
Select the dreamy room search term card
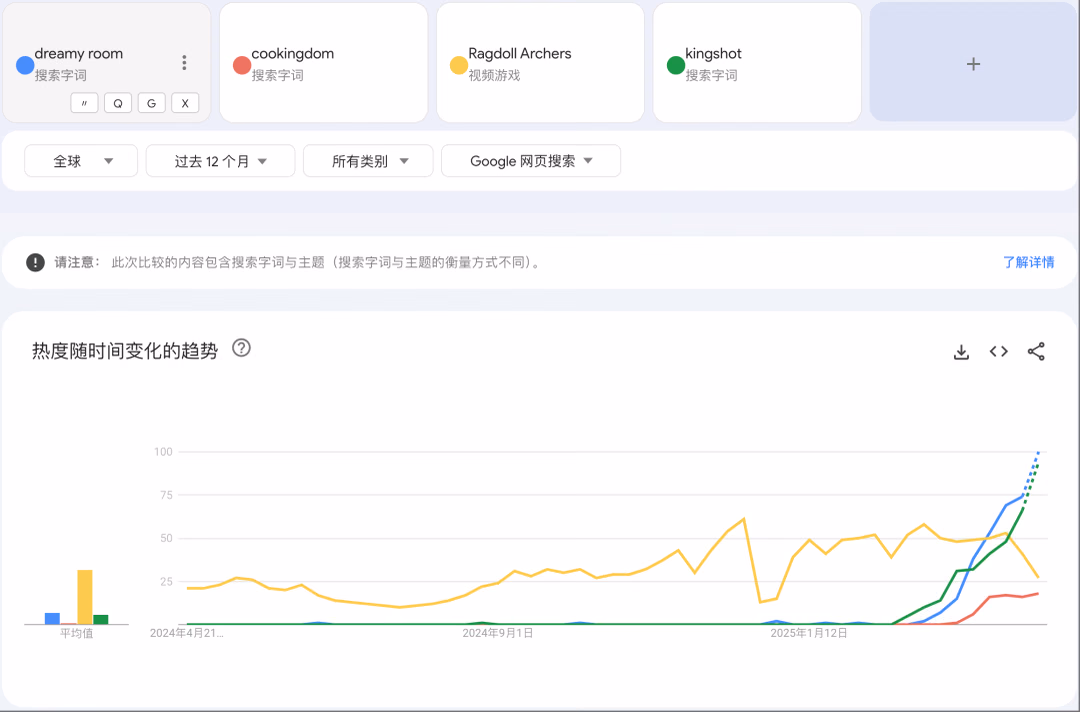107,63
